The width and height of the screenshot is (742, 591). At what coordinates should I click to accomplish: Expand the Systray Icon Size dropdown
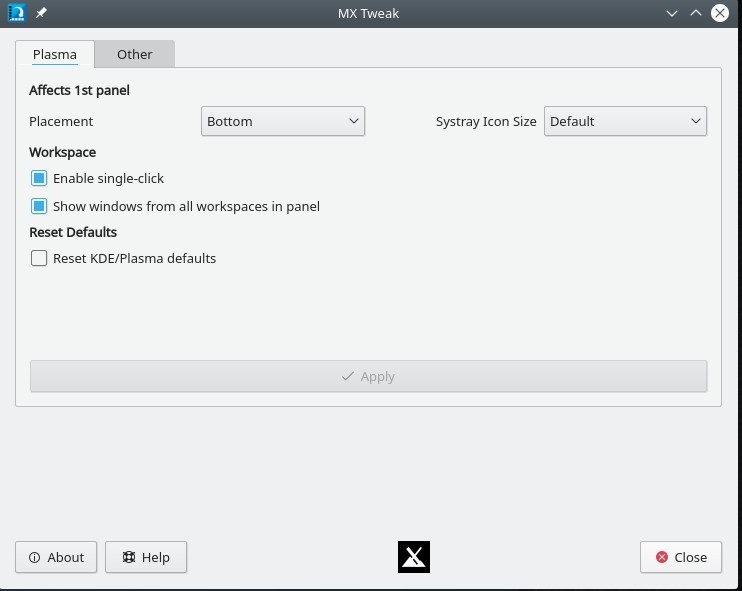(625, 121)
